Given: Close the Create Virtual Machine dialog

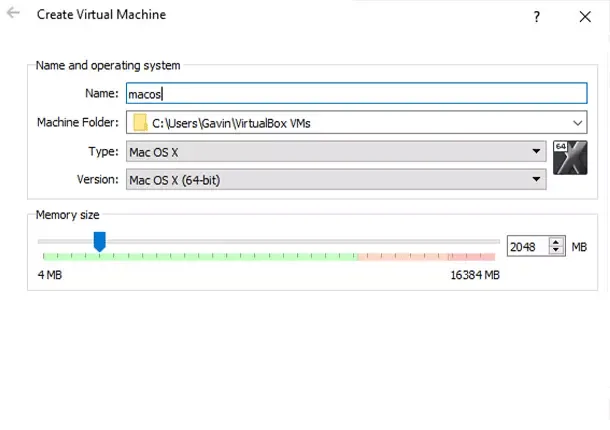Looking at the screenshot, I should tap(585, 16).
